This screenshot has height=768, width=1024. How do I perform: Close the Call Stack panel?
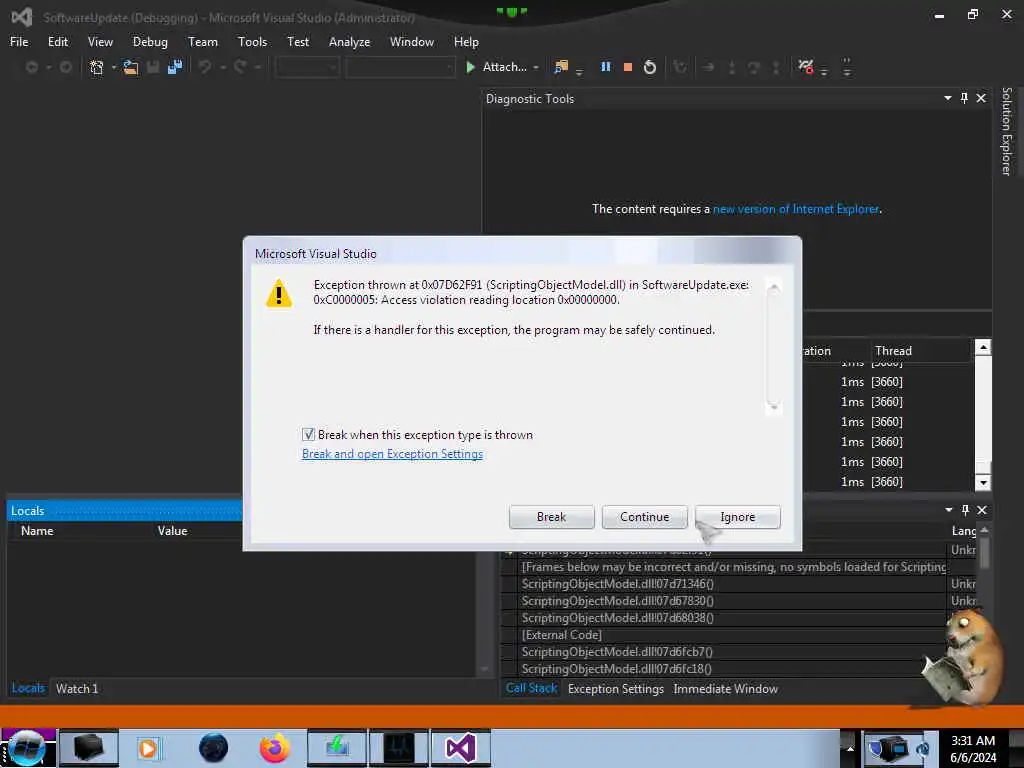(982, 510)
